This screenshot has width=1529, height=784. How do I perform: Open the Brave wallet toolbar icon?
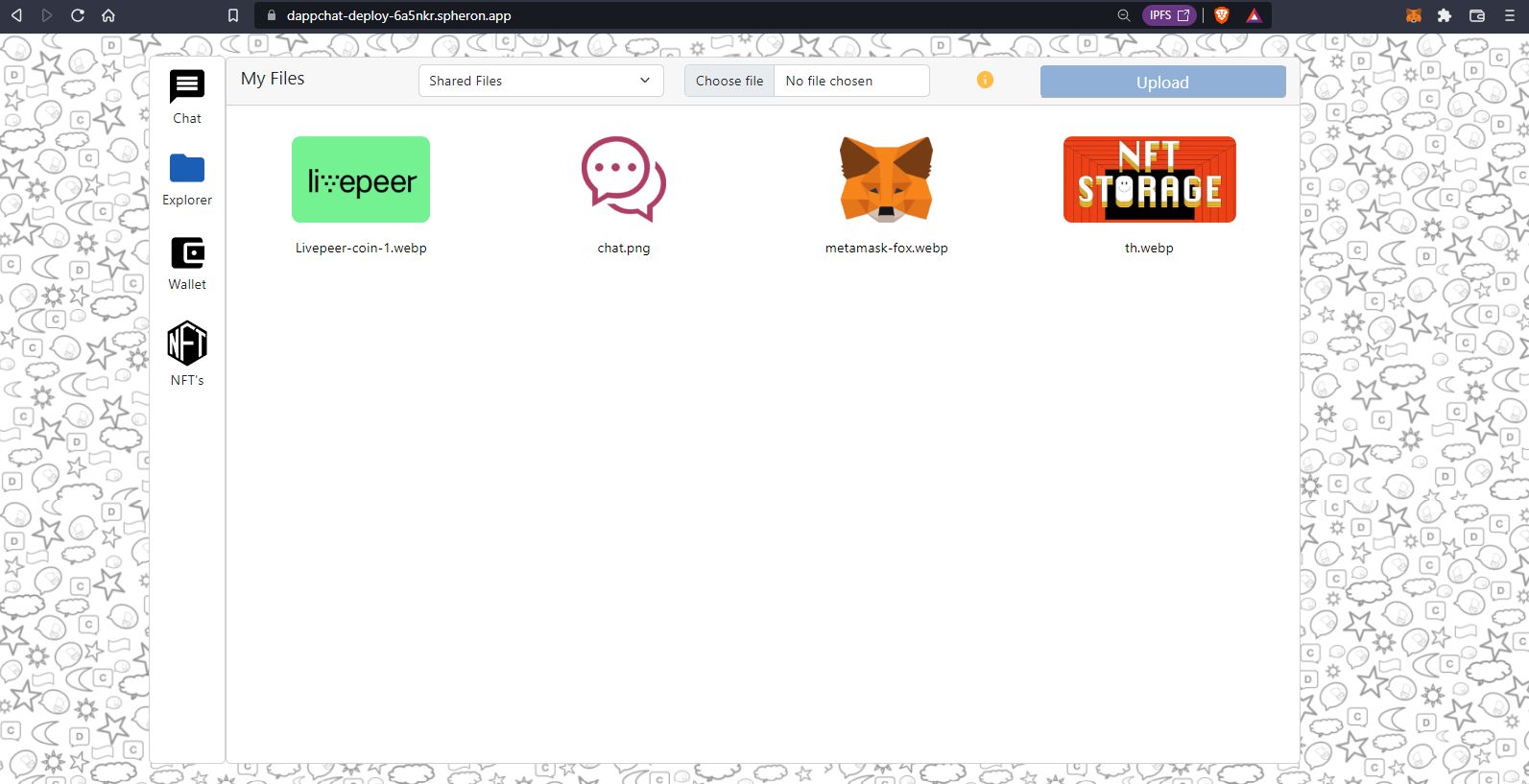point(1477,15)
